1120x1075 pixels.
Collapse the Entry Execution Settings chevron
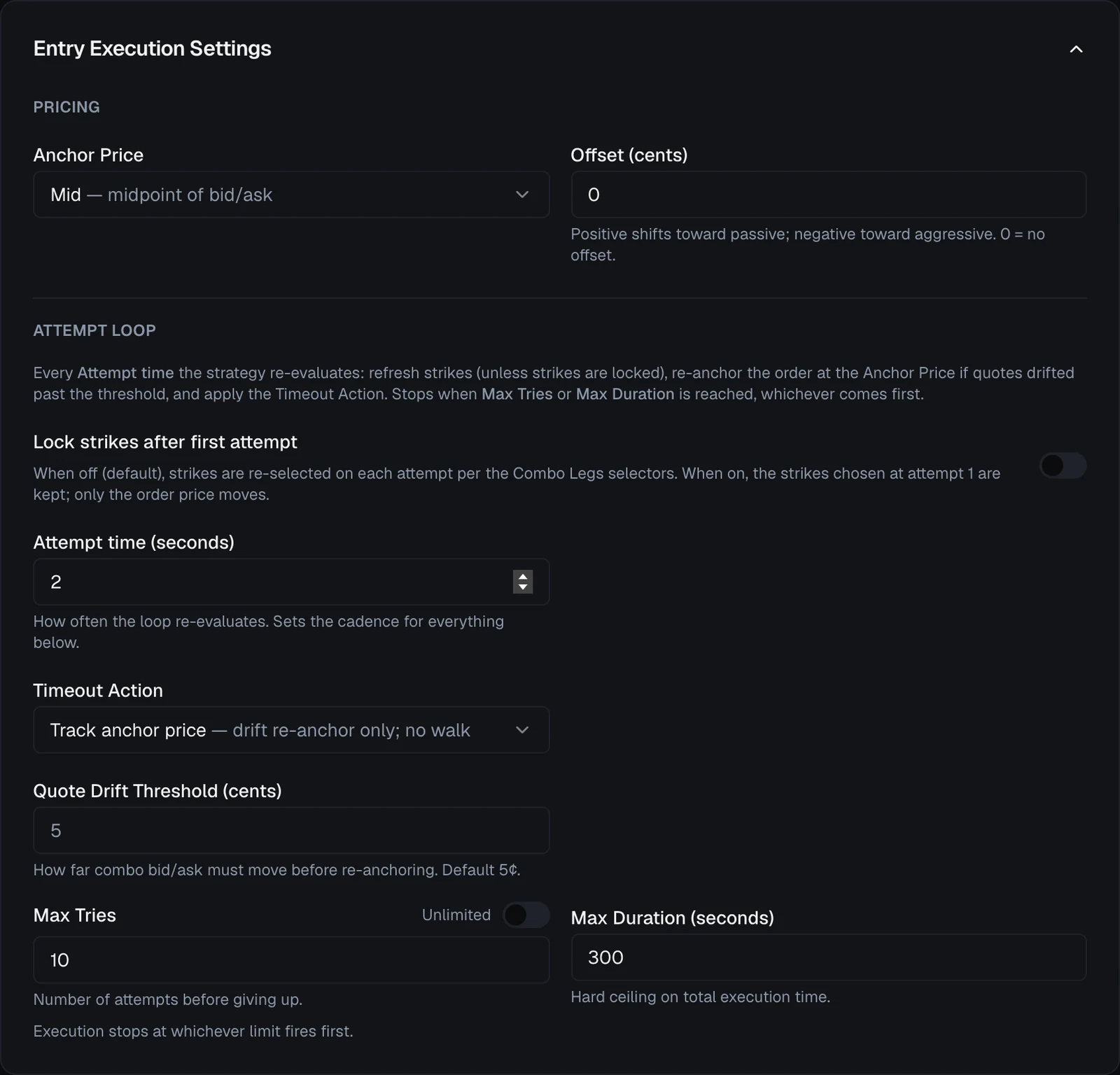(1076, 49)
